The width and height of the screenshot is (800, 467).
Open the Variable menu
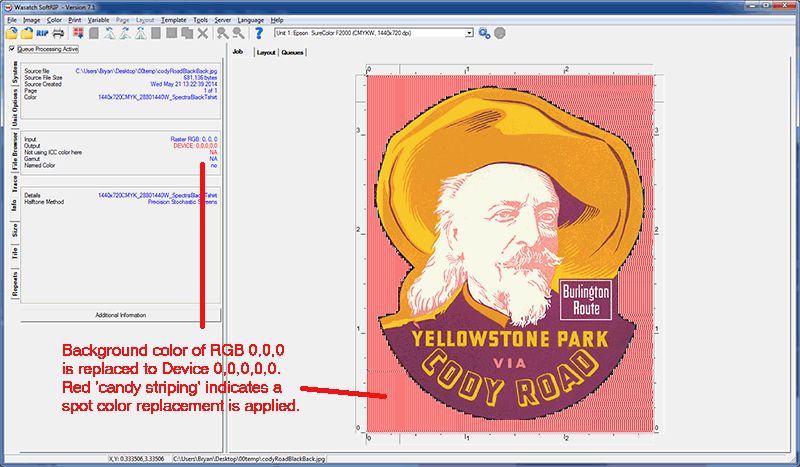tap(98, 20)
